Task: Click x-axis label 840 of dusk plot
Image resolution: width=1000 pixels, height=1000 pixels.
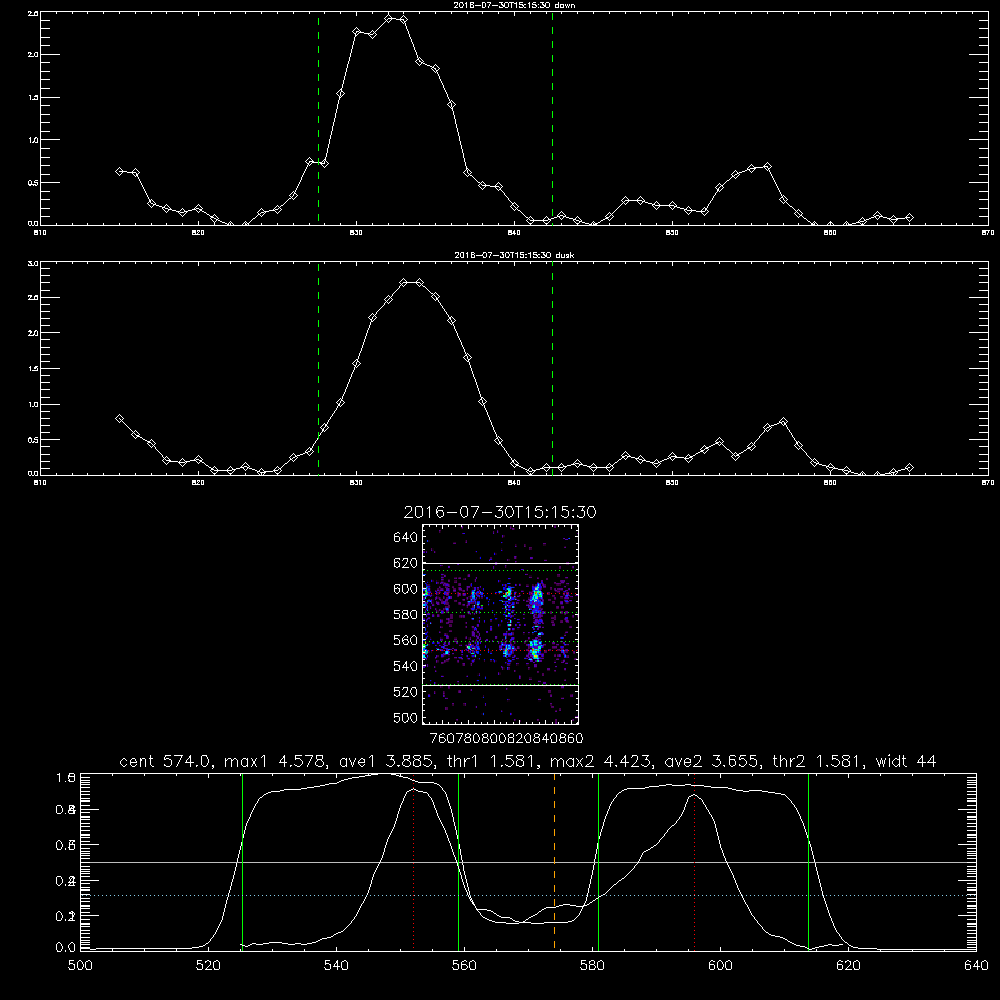Action: [514, 483]
